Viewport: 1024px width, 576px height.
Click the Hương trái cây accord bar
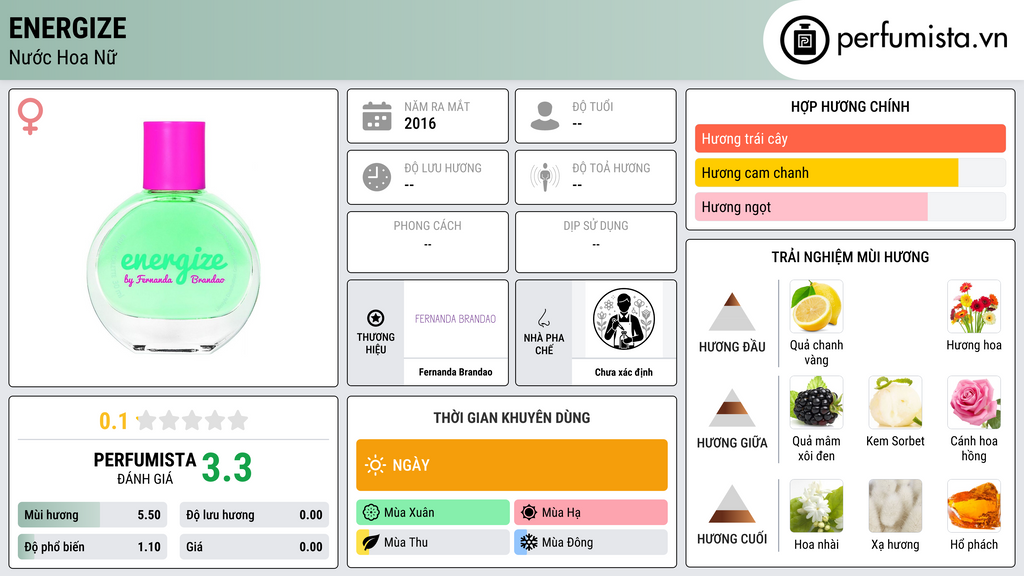850,138
